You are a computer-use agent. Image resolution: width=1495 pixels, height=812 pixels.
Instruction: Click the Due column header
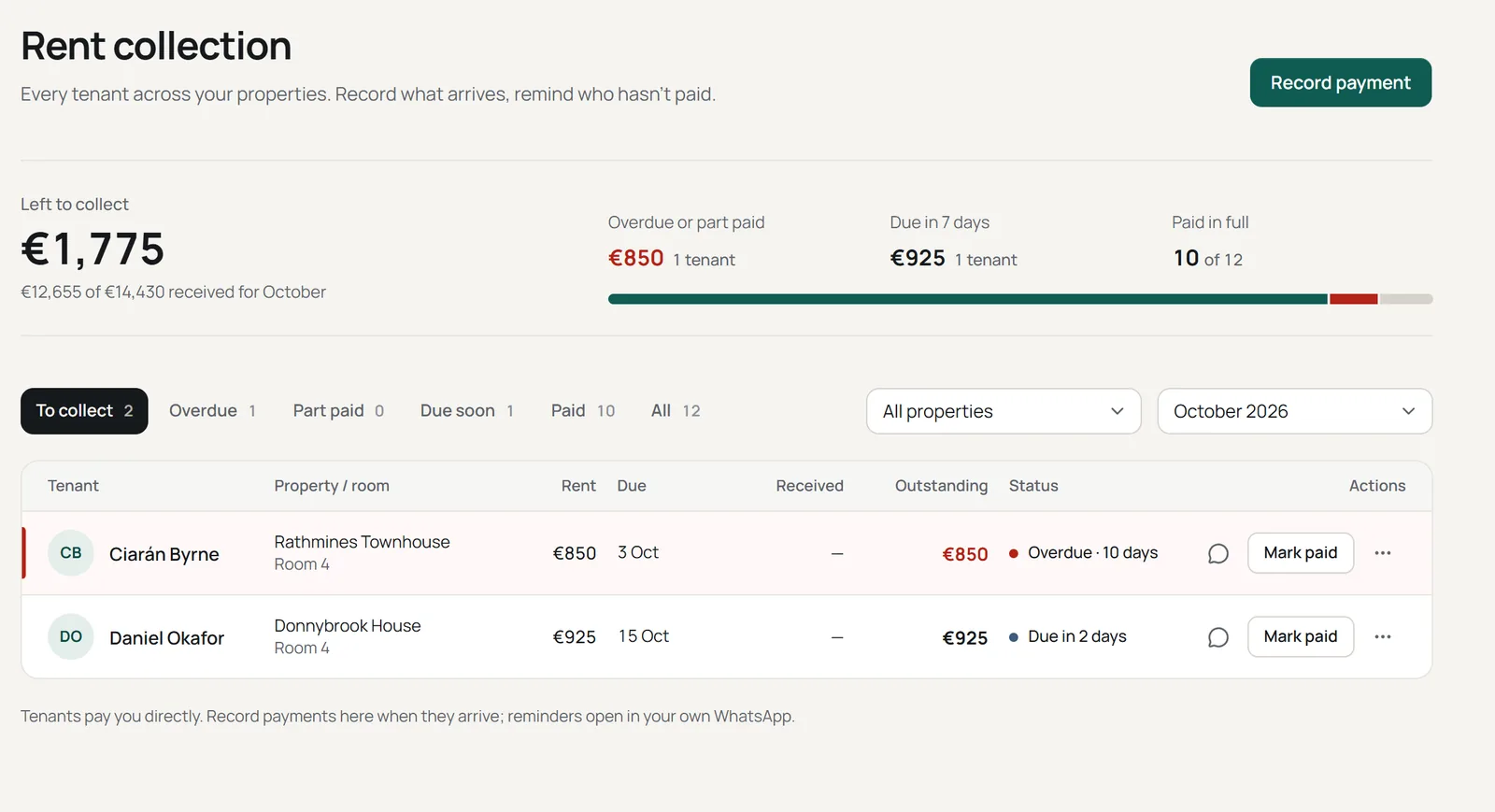tap(632, 486)
